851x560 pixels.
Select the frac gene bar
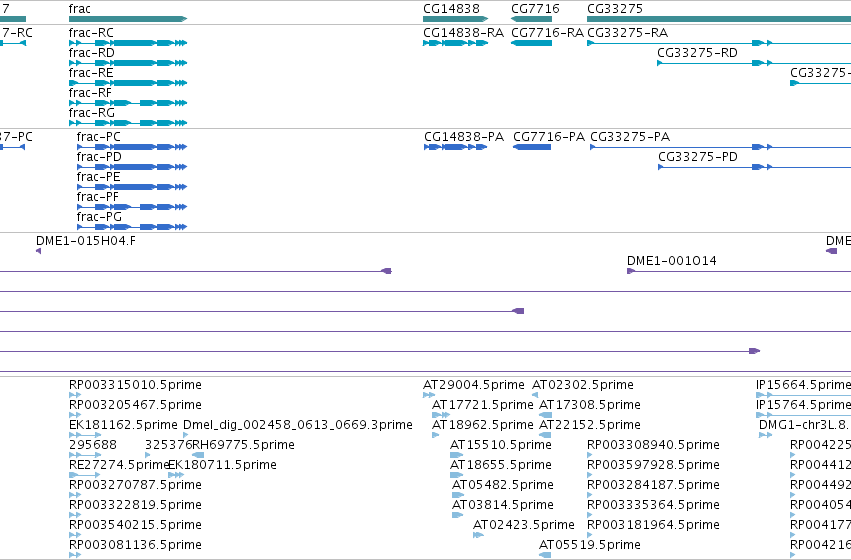(x=128, y=19)
